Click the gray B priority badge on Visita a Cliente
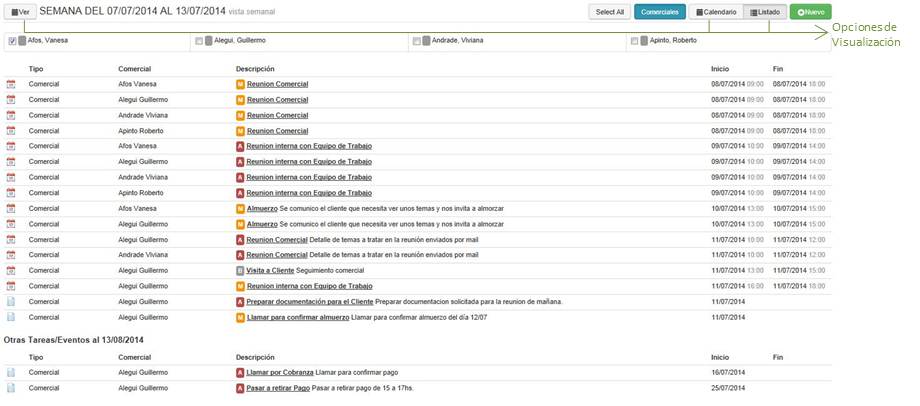The width and height of the screenshot is (920, 406). [240, 271]
